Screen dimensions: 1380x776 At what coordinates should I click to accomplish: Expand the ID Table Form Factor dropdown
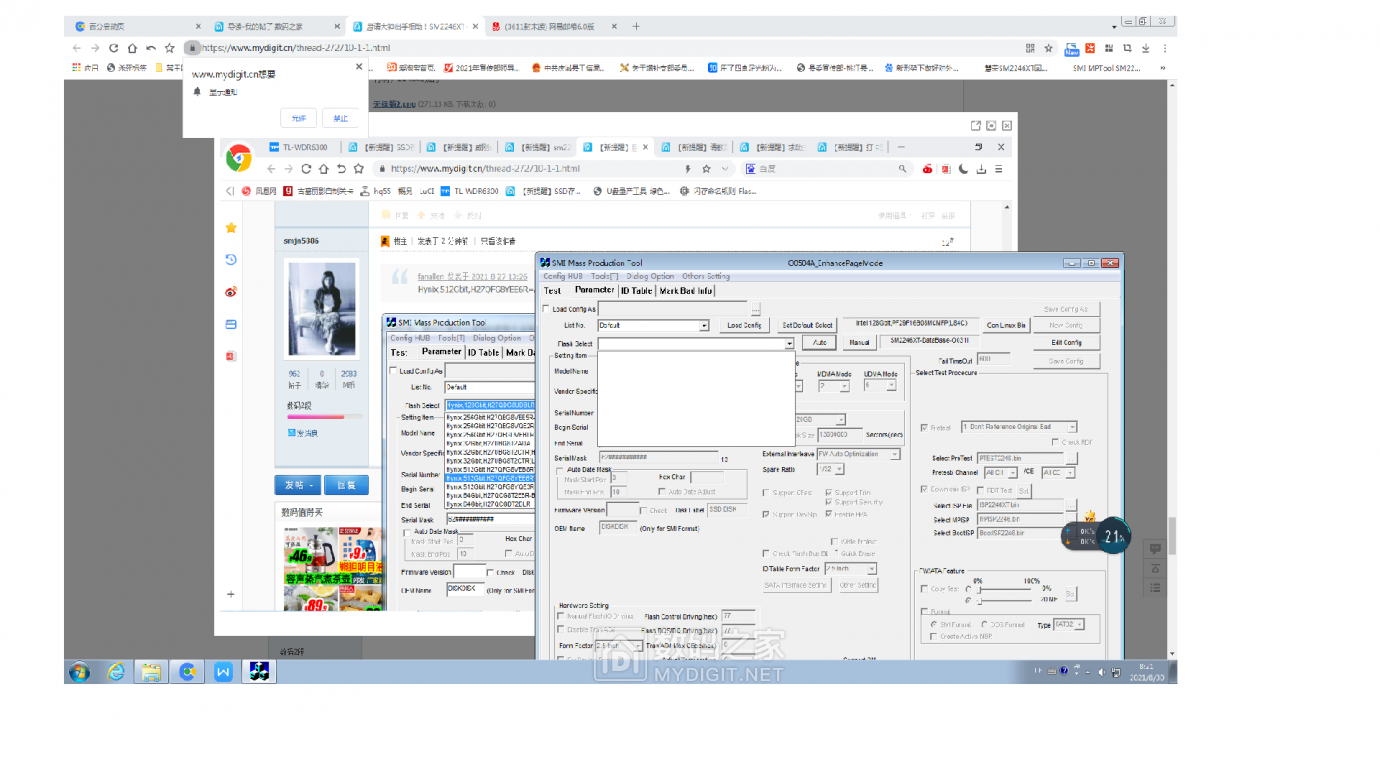(x=872, y=569)
